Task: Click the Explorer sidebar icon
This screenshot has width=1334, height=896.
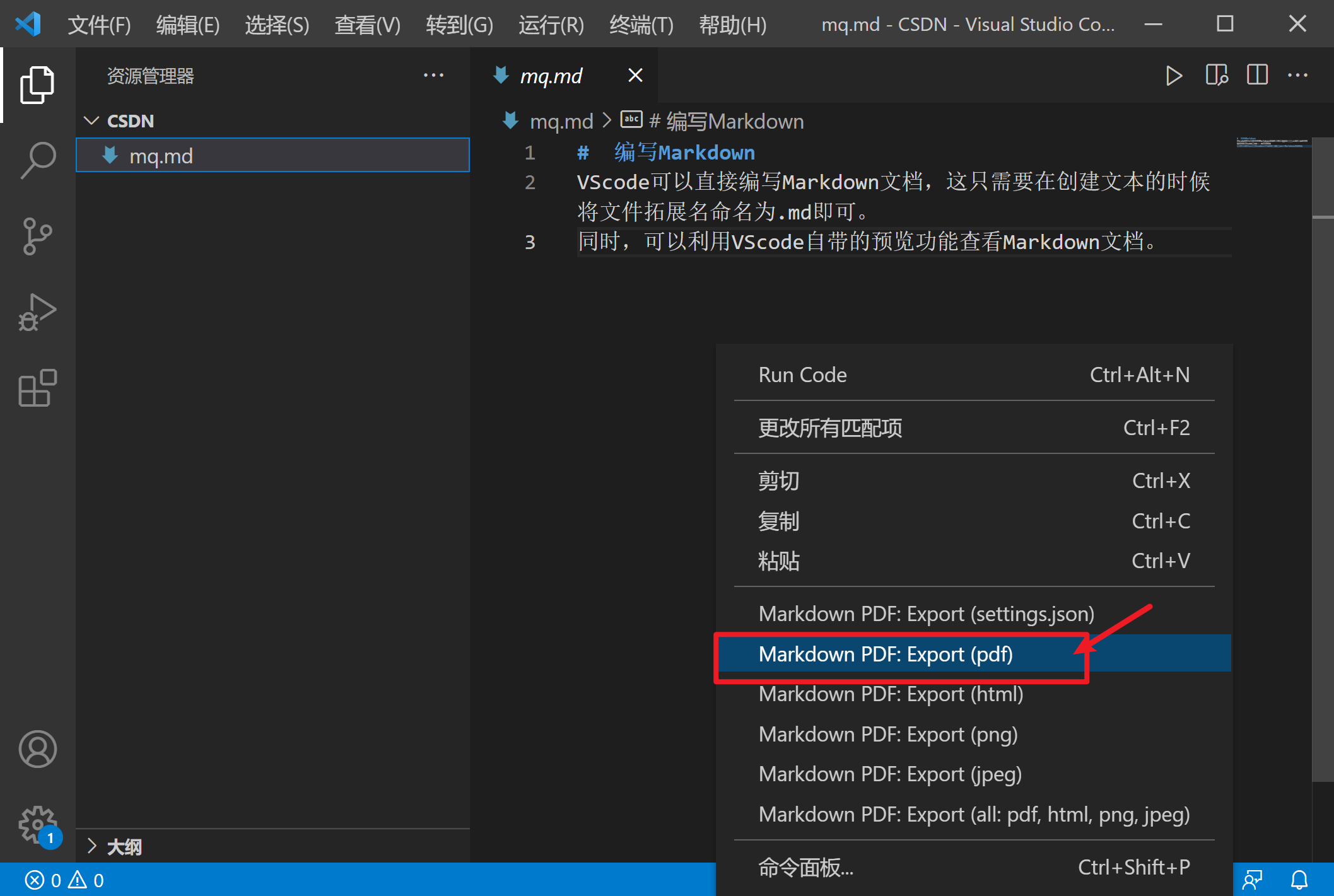Action: click(37, 85)
